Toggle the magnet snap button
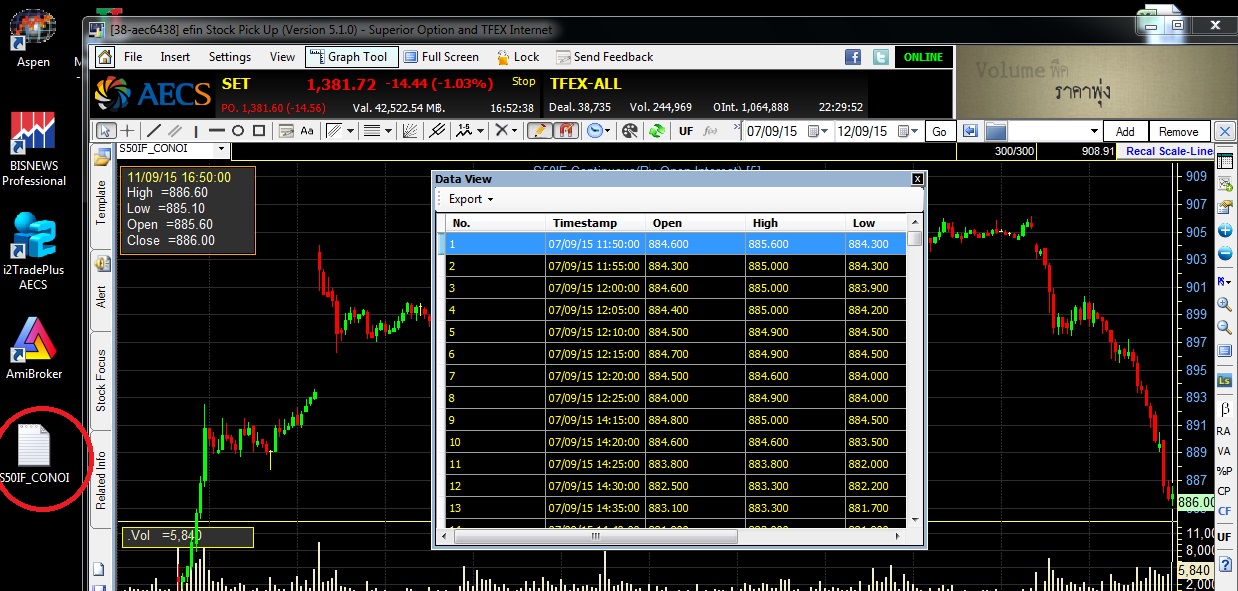 tap(565, 131)
